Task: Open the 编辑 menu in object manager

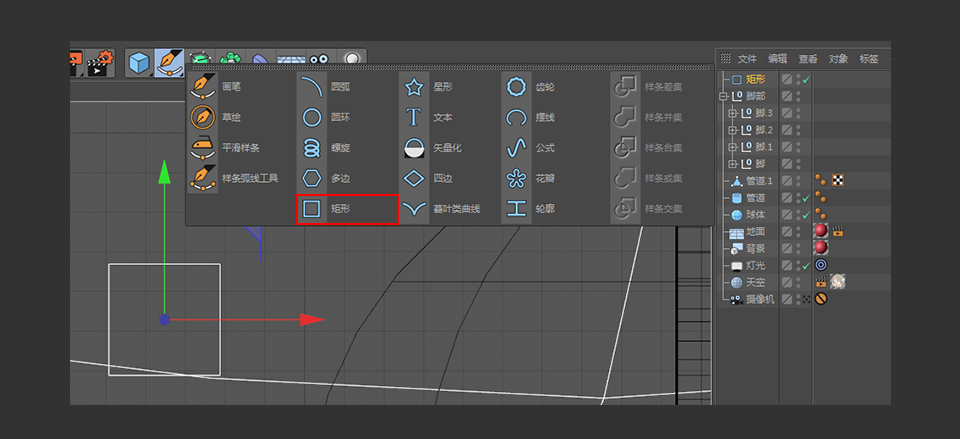Action: (778, 59)
